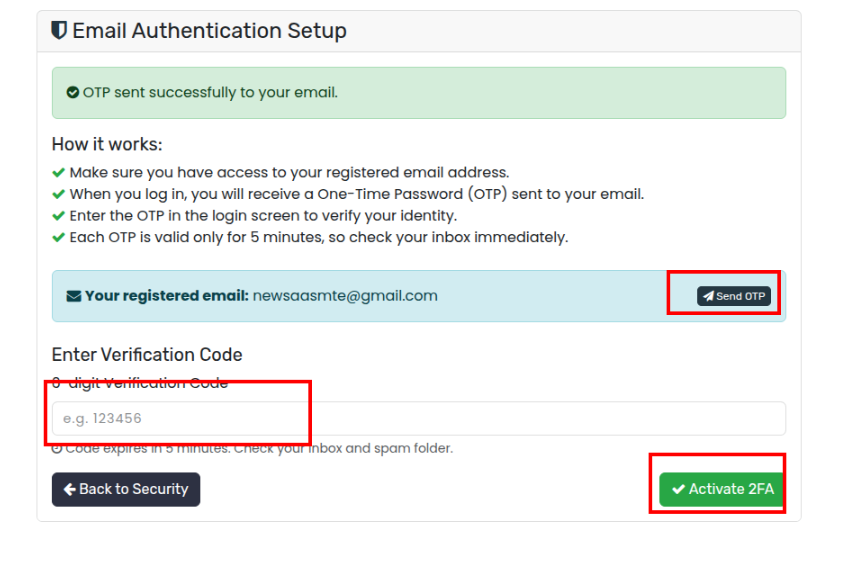Image resolution: width=852 pixels, height=569 pixels.
Task: Click the success check-circle icon in the alert
Action: [x=72, y=93]
